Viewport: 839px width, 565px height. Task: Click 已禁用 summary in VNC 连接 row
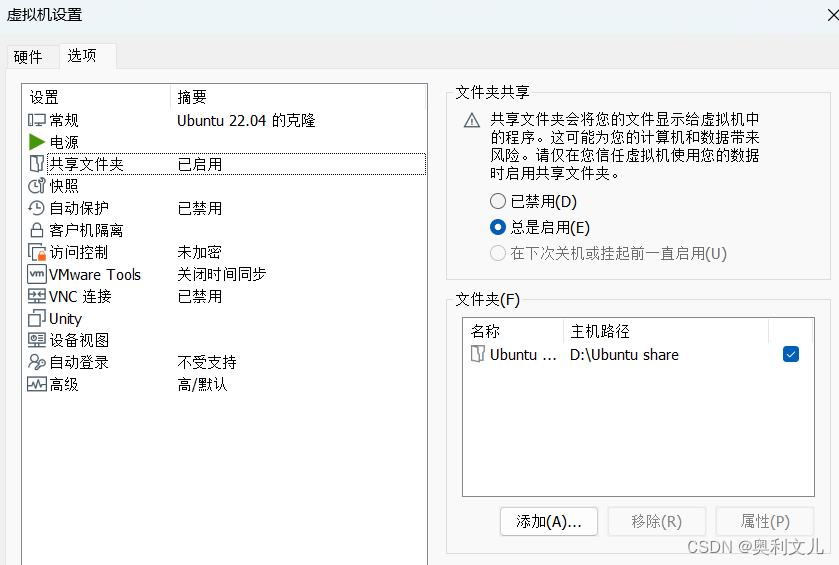point(200,296)
